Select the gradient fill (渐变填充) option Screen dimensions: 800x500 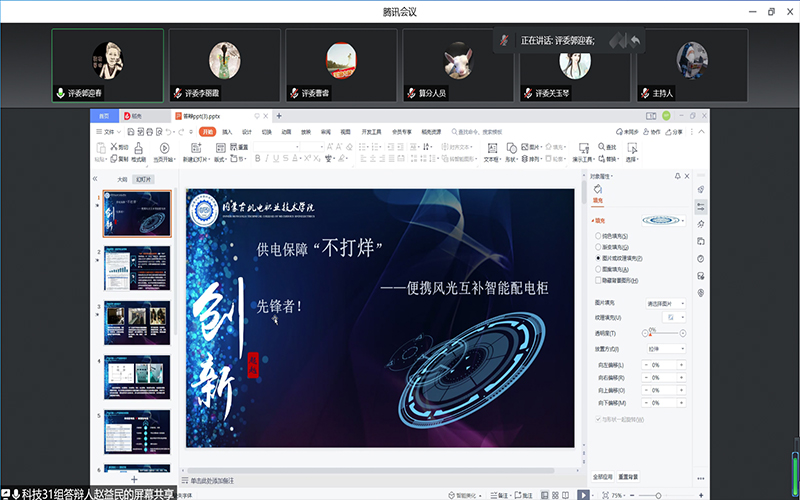coord(598,246)
